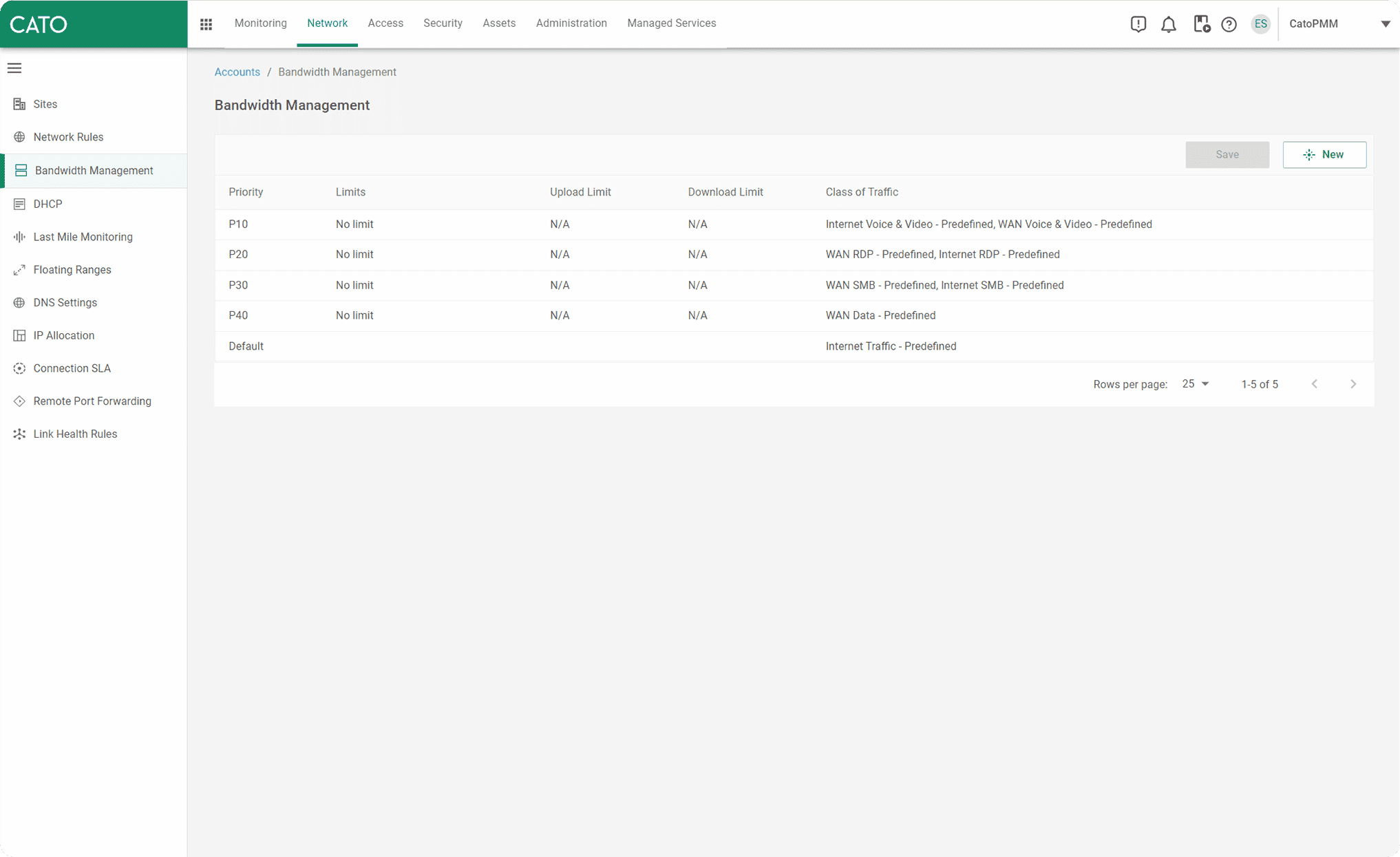Open the apps grid launcher
1400x857 pixels.
[206, 23]
